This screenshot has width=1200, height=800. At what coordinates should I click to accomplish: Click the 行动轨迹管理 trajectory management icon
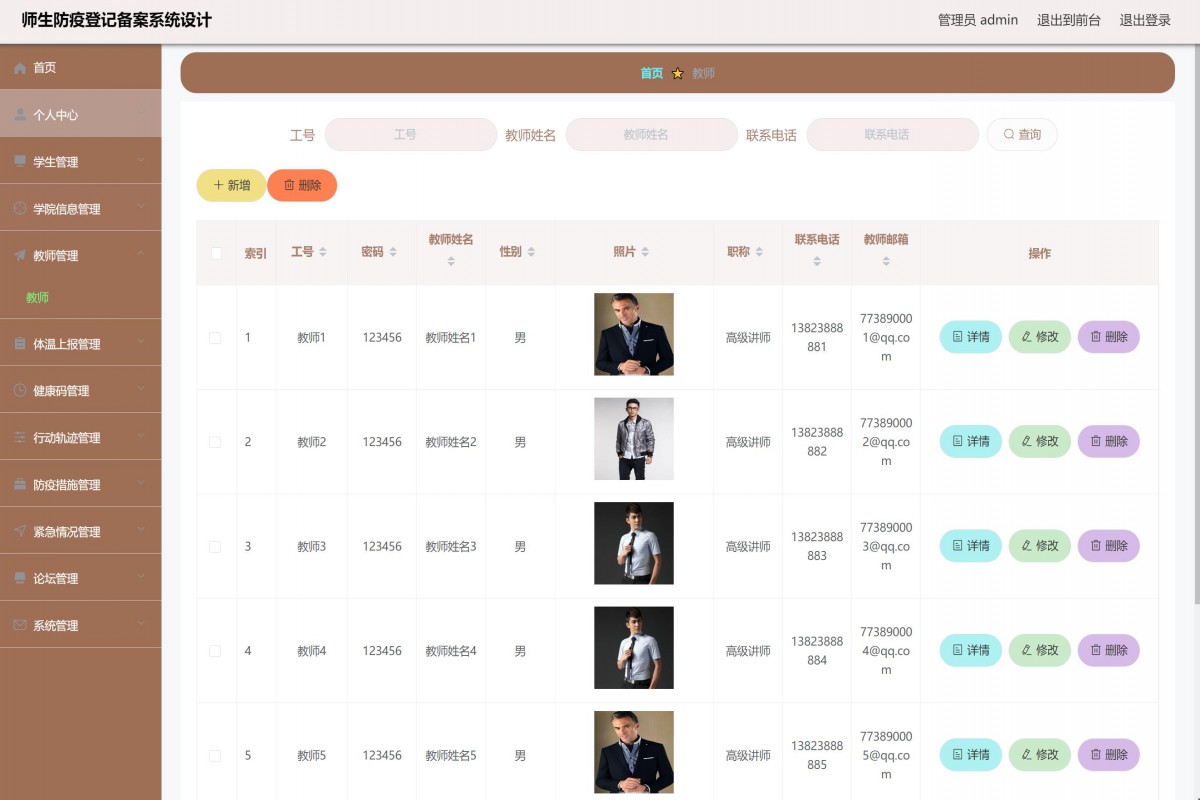(x=18, y=437)
